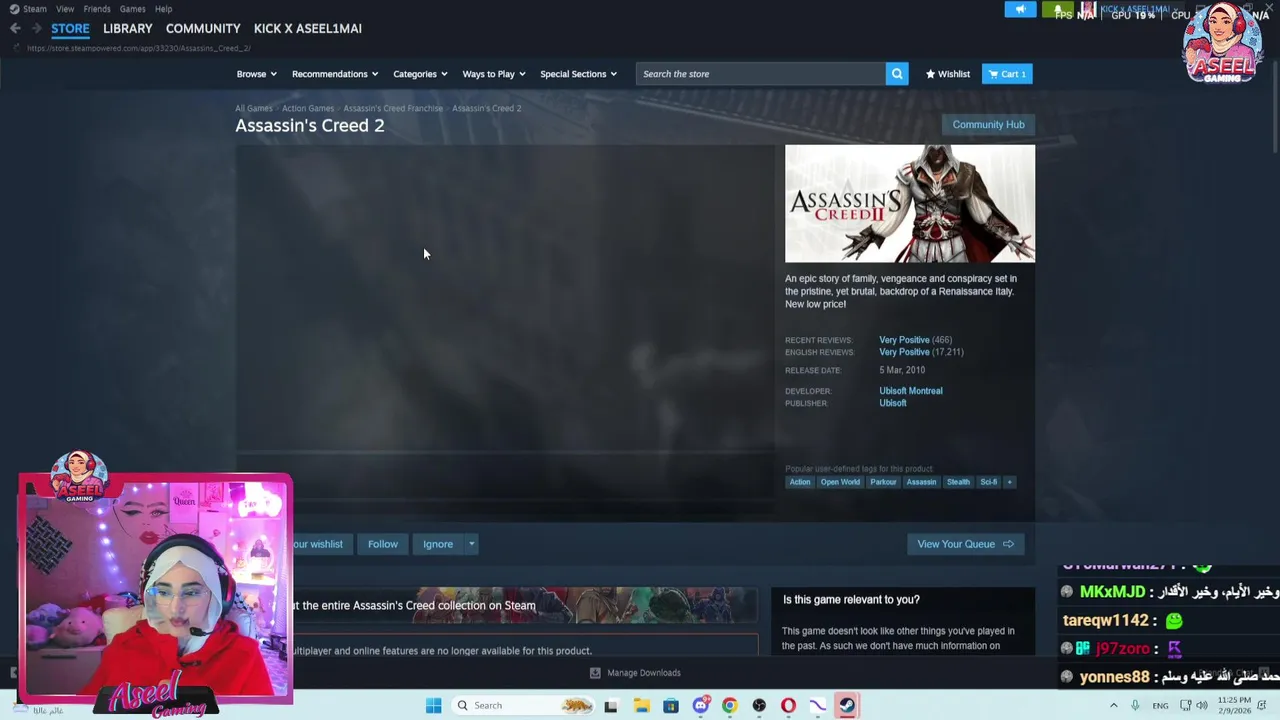Open Google Chrome from the taskbar
Viewport: 1280px width, 720px height.
[729, 706]
